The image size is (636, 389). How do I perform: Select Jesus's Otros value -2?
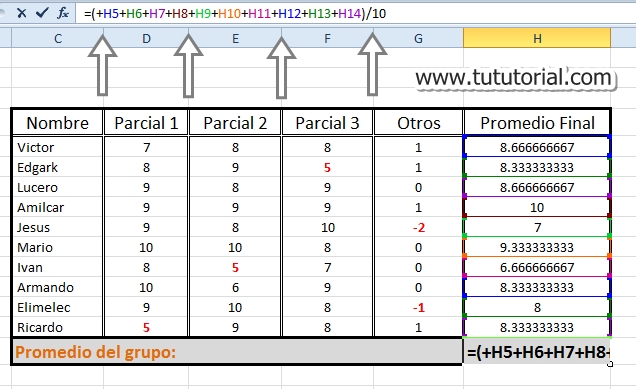(418, 227)
